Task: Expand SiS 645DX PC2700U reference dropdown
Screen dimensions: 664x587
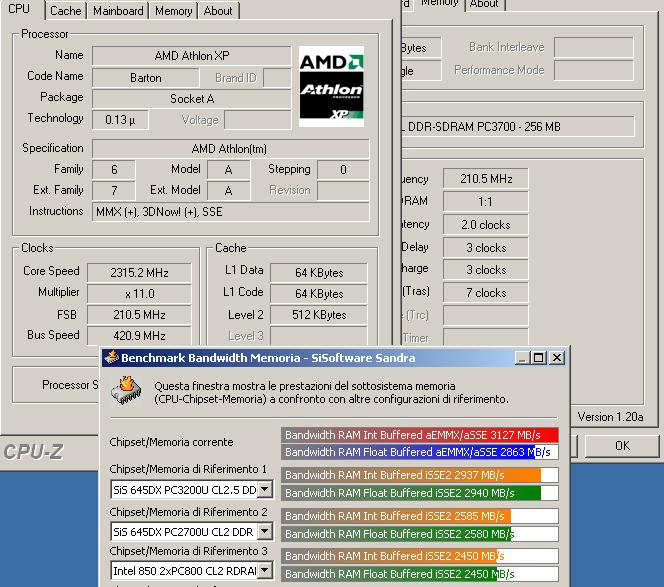Action: coord(265,531)
